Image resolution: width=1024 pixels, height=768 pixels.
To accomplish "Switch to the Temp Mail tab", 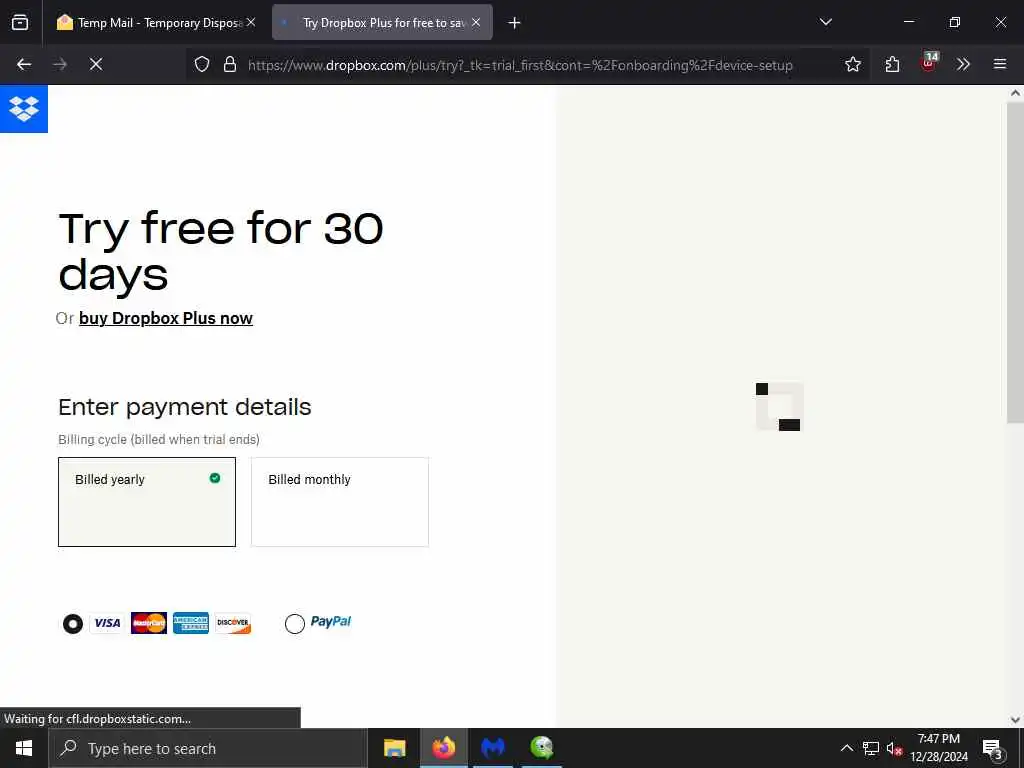I will coord(156,23).
